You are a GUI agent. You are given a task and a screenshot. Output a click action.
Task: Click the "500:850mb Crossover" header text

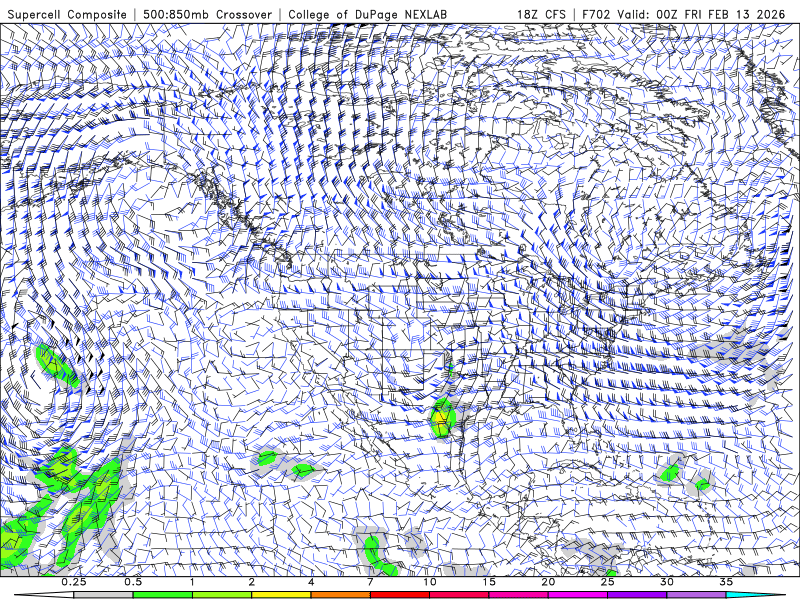[208, 14]
